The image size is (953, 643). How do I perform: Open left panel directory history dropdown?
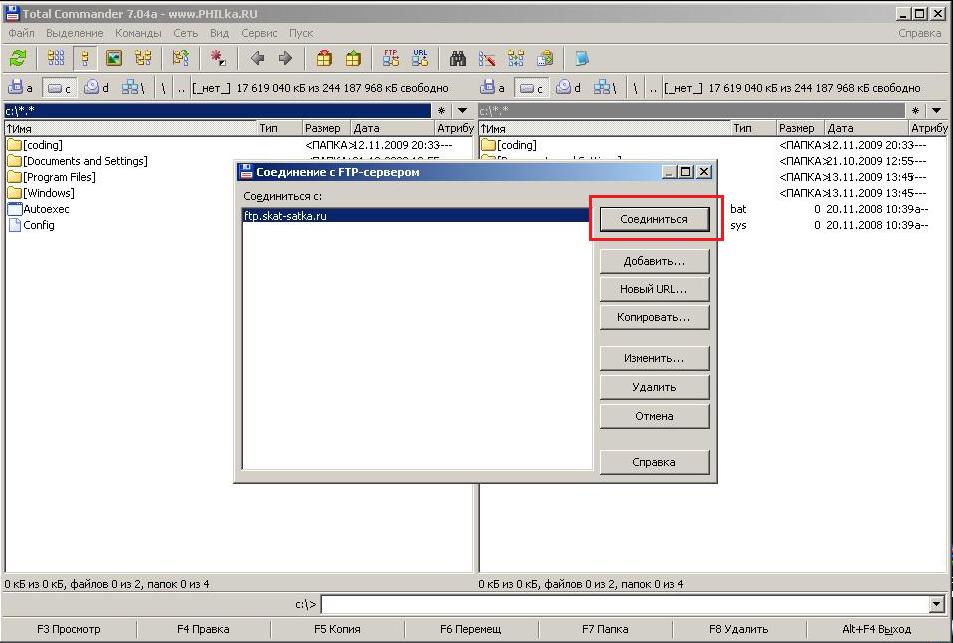[x=463, y=111]
